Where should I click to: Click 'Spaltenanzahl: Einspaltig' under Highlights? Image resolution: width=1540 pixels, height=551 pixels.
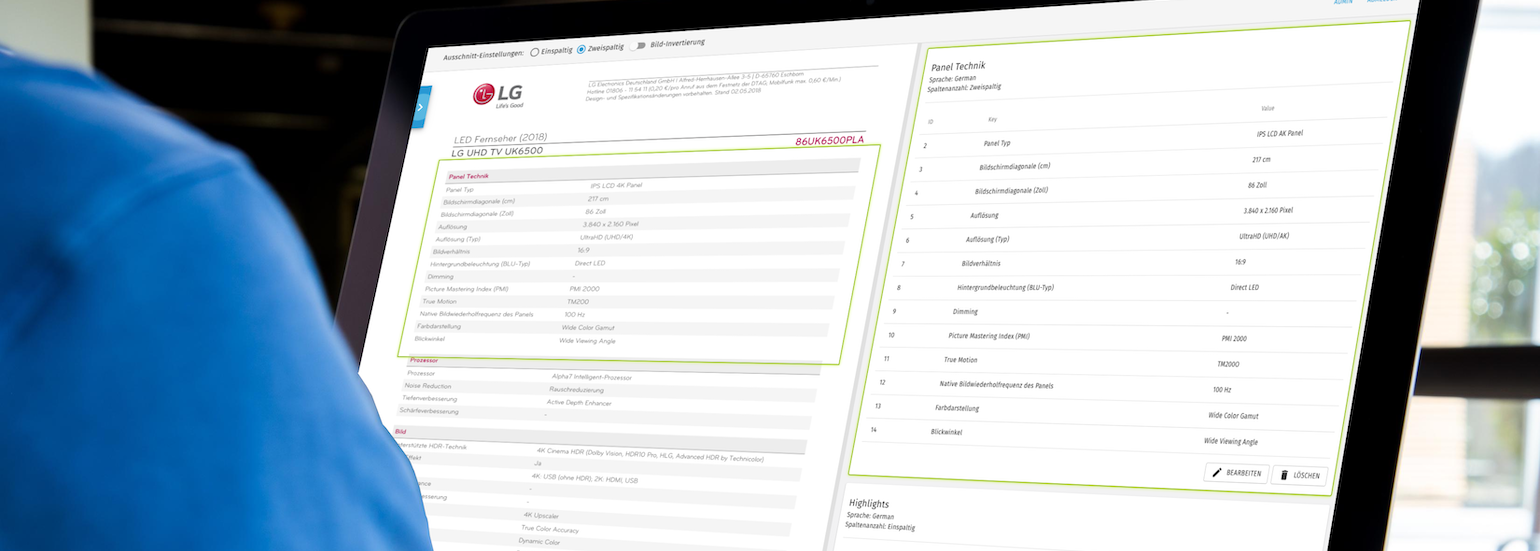[880, 526]
